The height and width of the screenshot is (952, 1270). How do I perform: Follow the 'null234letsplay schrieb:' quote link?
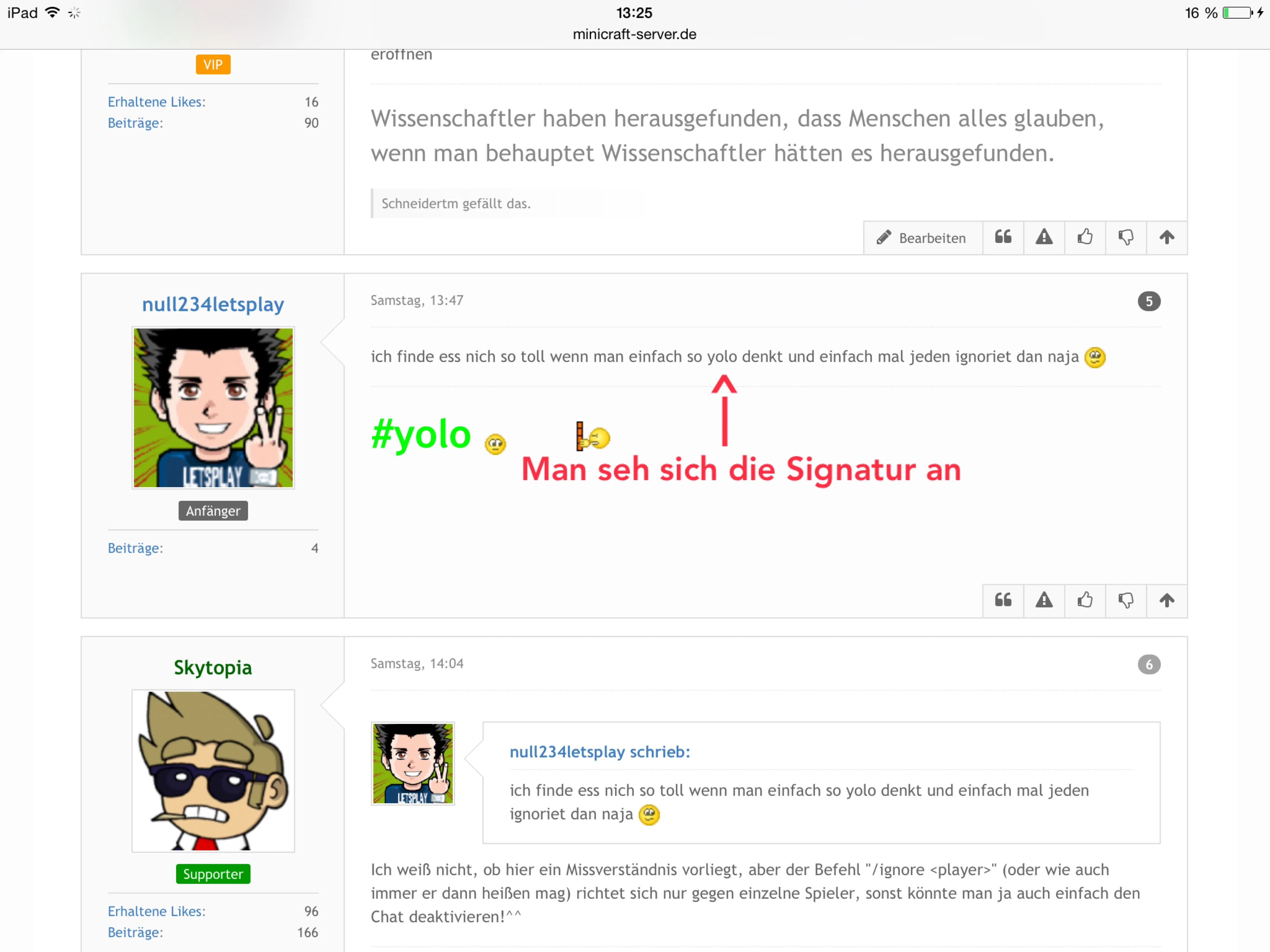coord(599,752)
